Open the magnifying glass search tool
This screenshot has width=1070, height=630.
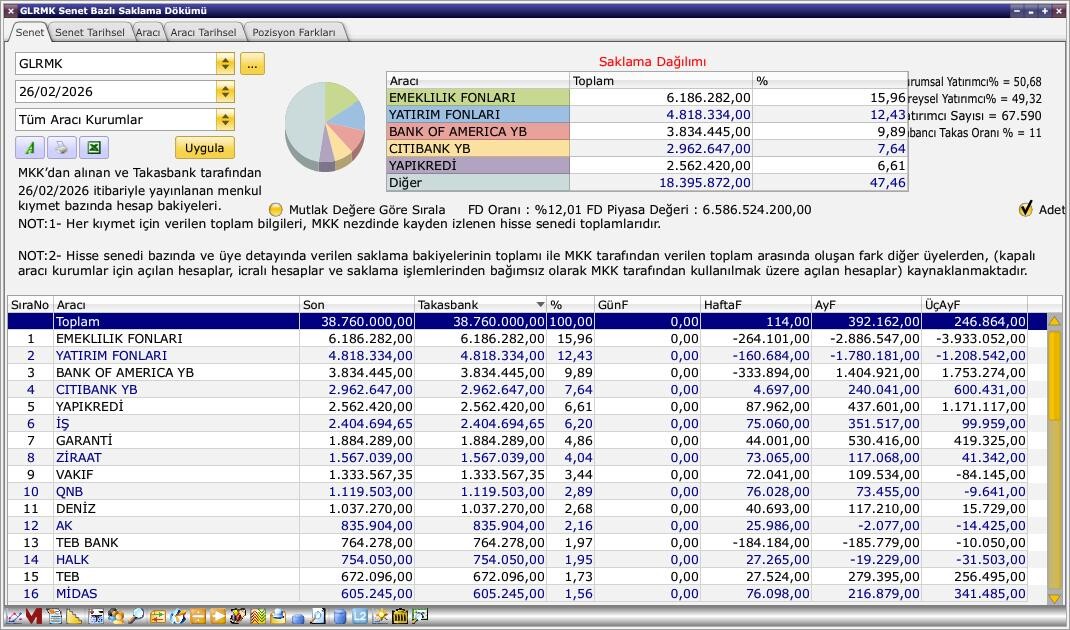tap(135, 616)
